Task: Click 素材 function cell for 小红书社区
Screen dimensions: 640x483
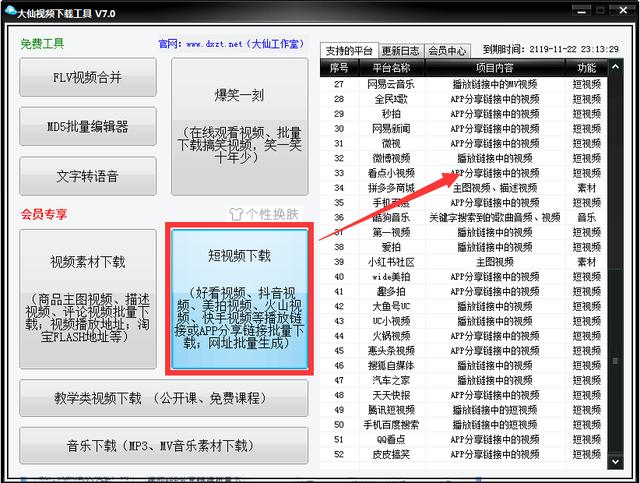Action: [587, 262]
